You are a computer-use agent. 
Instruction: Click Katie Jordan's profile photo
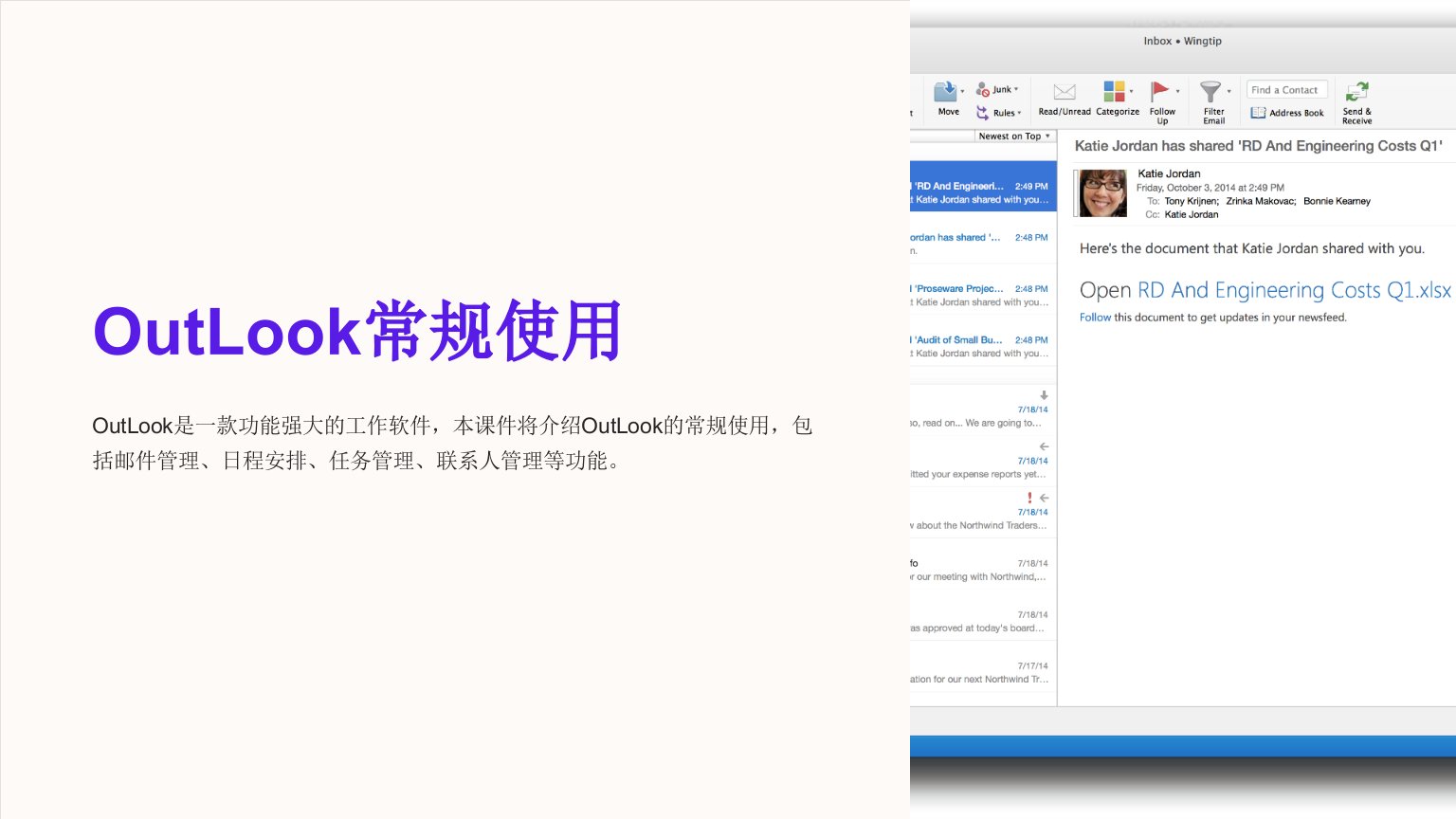pyautogui.click(x=1103, y=193)
